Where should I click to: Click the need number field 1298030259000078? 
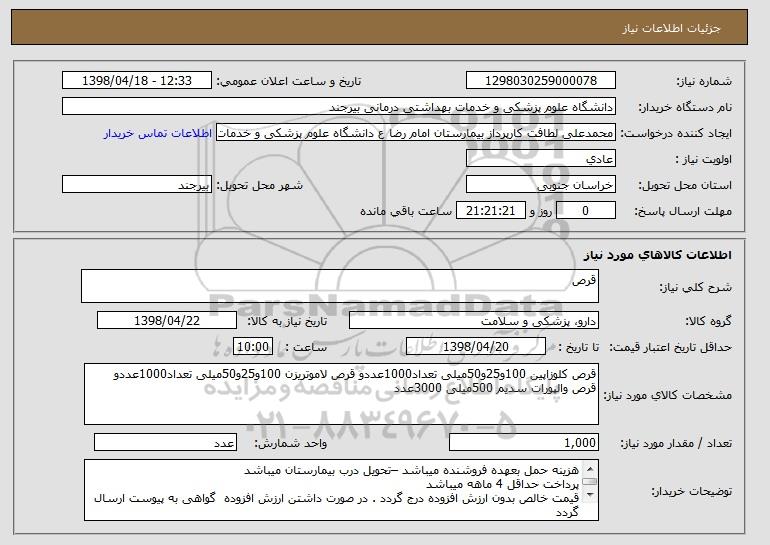click(541, 81)
